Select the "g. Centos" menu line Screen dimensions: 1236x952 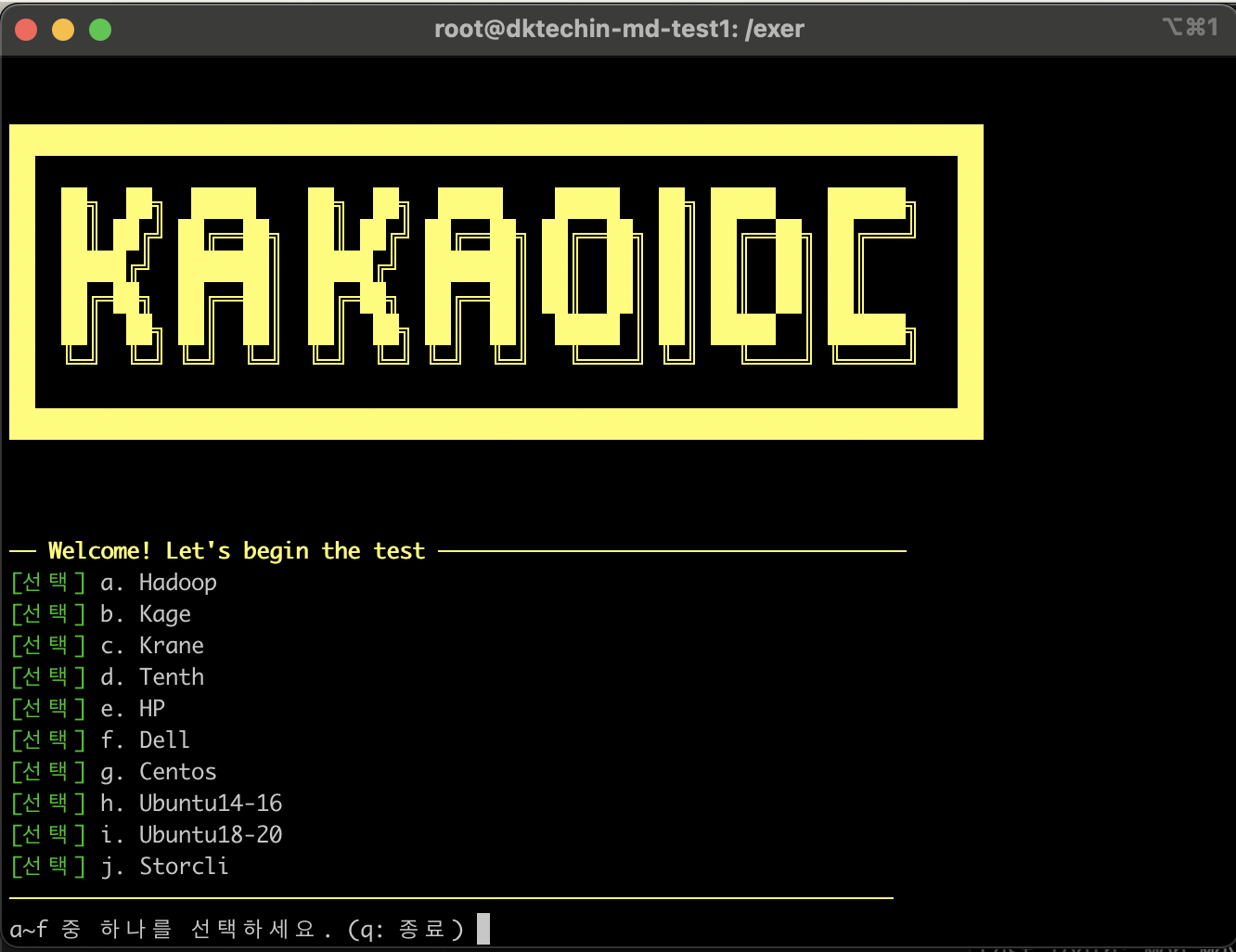click(114, 772)
